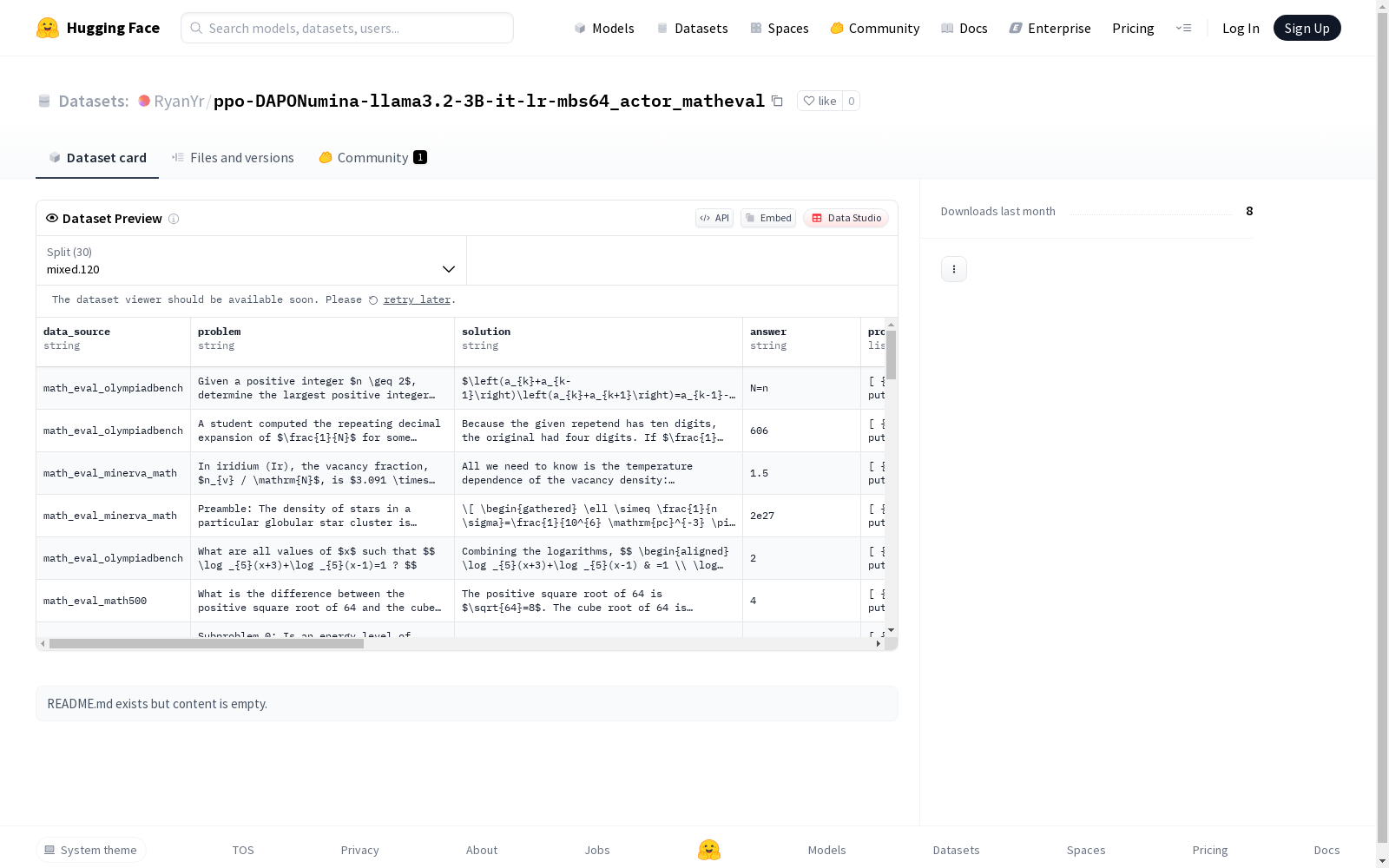Select the answer cell "606"
Screen dimensions: 1389x868
tap(801, 431)
